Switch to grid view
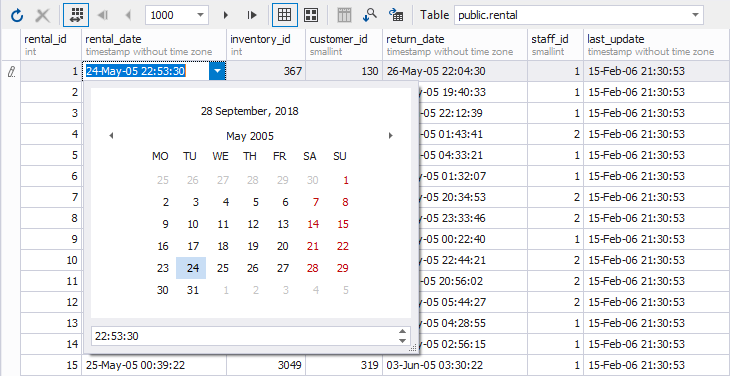Image resolution: width=730 pixels, height=376 pixels. tap(285, 15)
